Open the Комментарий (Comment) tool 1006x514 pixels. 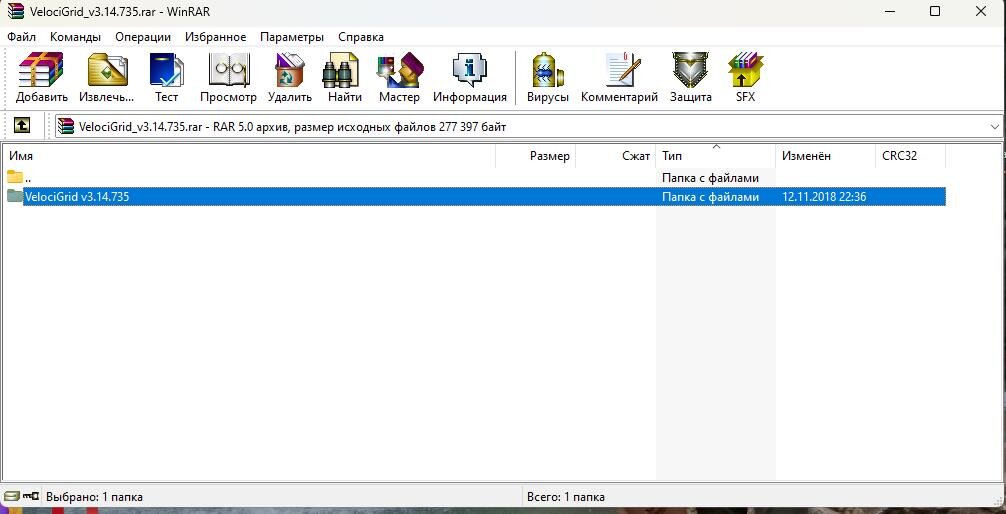[x=619, y=78]
